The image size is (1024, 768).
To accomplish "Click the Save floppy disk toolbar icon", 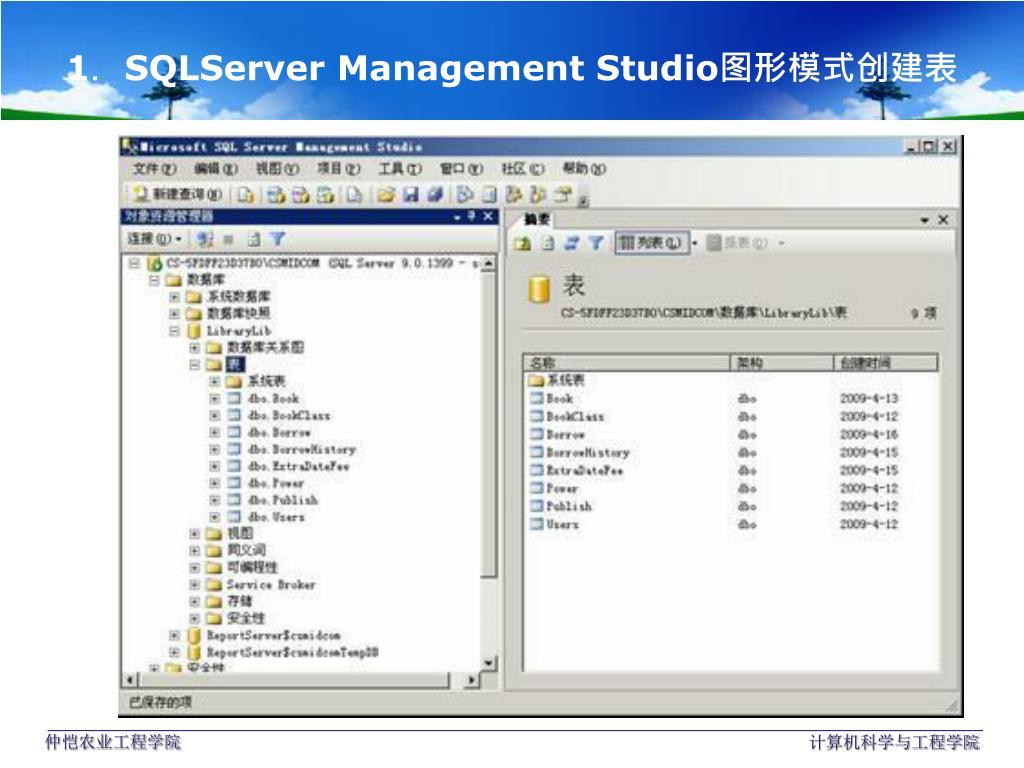I will coord(411,195).
